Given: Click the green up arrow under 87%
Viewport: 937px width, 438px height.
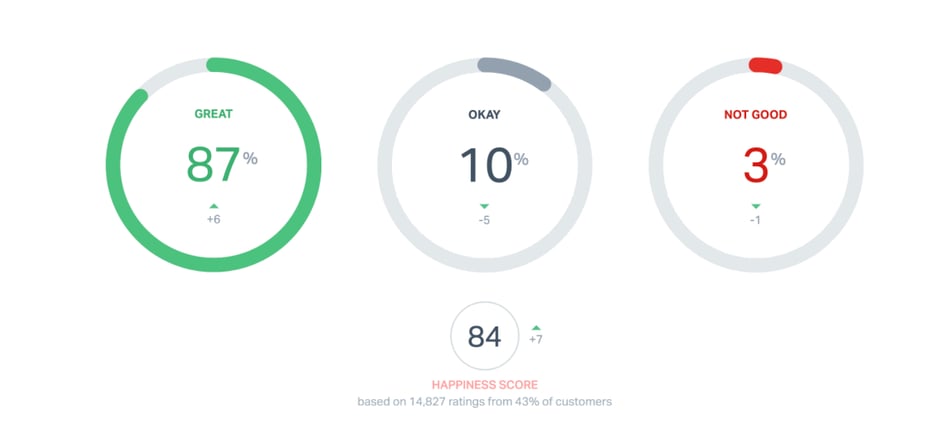Looking at the screenshot, I should tap(213, 206).
